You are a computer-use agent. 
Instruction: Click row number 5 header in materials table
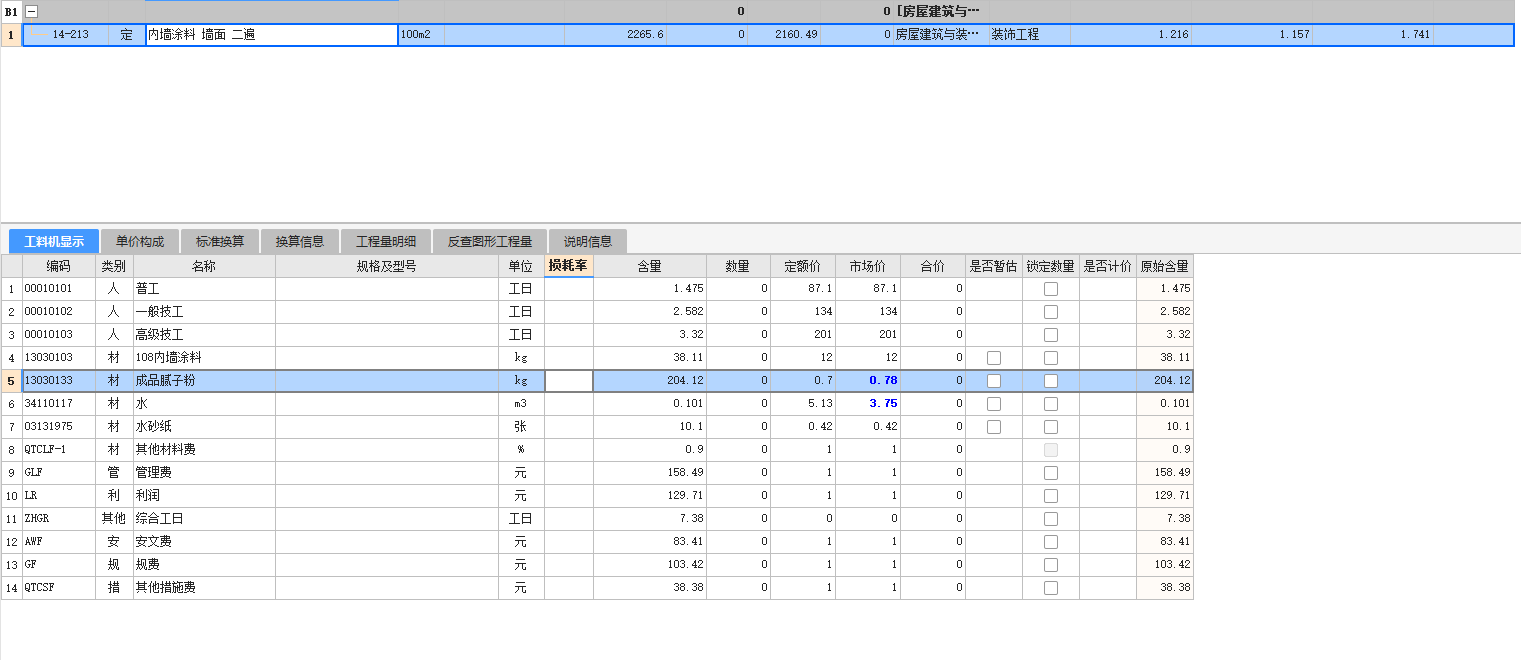coord(11,381)
